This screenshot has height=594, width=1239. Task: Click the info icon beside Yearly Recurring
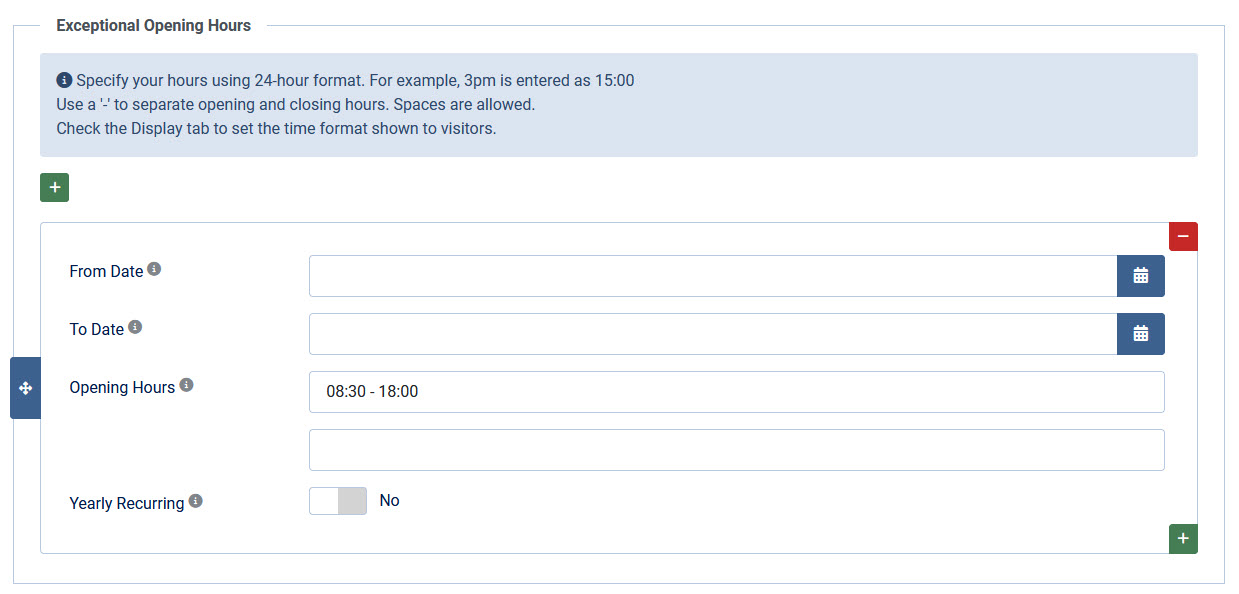195,501
